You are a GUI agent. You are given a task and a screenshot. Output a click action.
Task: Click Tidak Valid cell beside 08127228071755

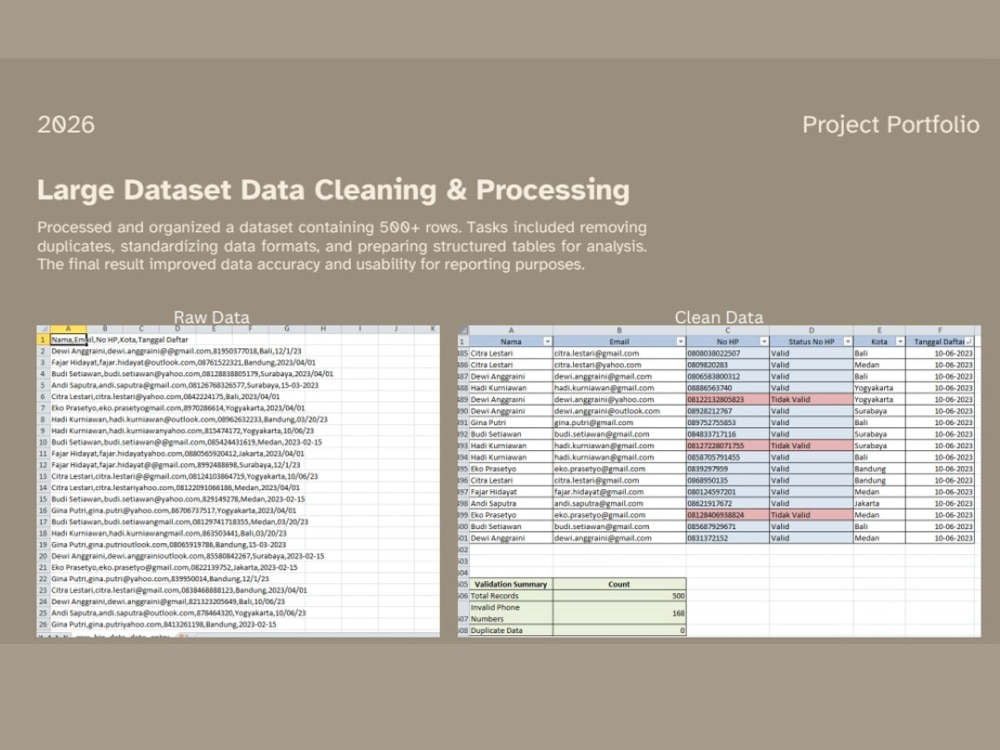(x=811, y=446)
